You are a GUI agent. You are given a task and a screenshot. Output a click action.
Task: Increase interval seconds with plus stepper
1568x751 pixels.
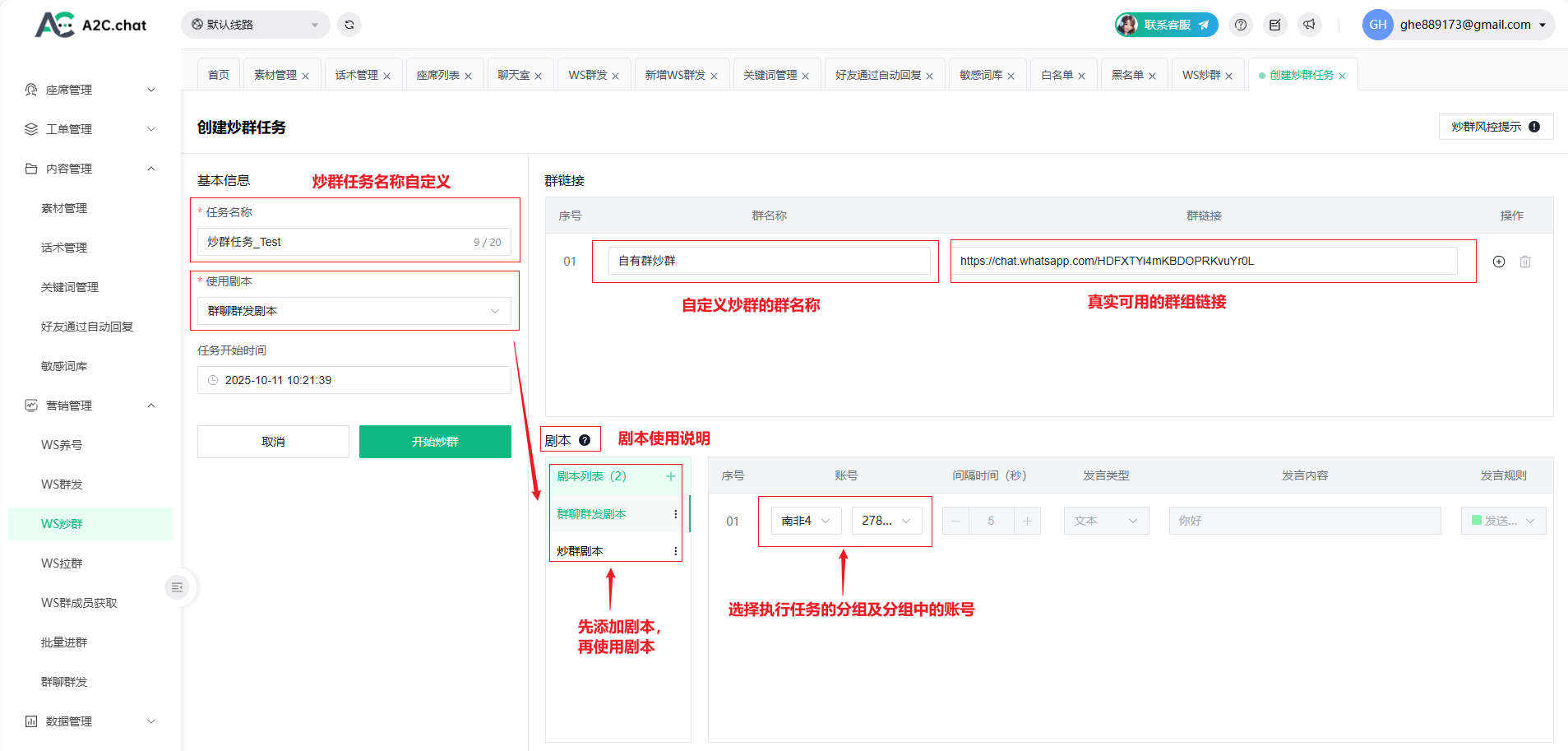coord(1027,521)
